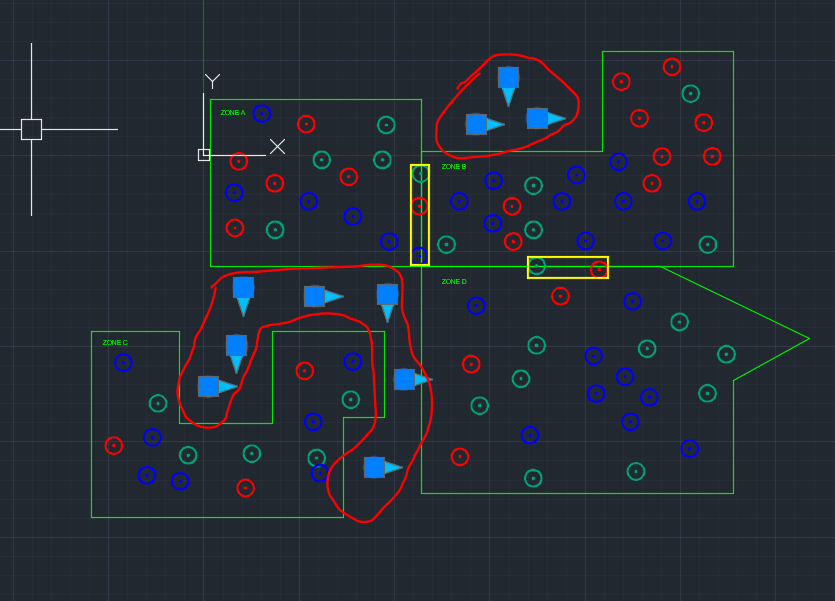This screenshot has height=601, width=835.
Task: Pick the blue circle beside ZONE A label
Action: (261, 113)
